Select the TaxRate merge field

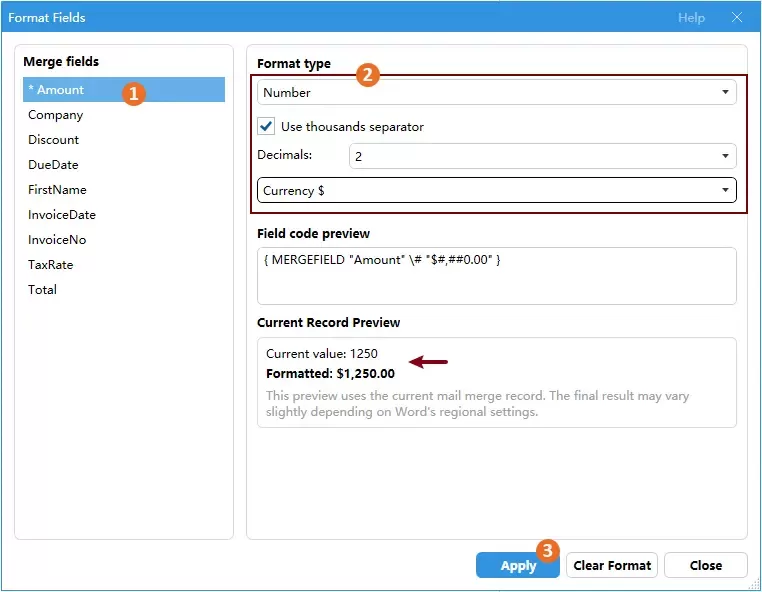pyautogui.click(x=123, y=265)
